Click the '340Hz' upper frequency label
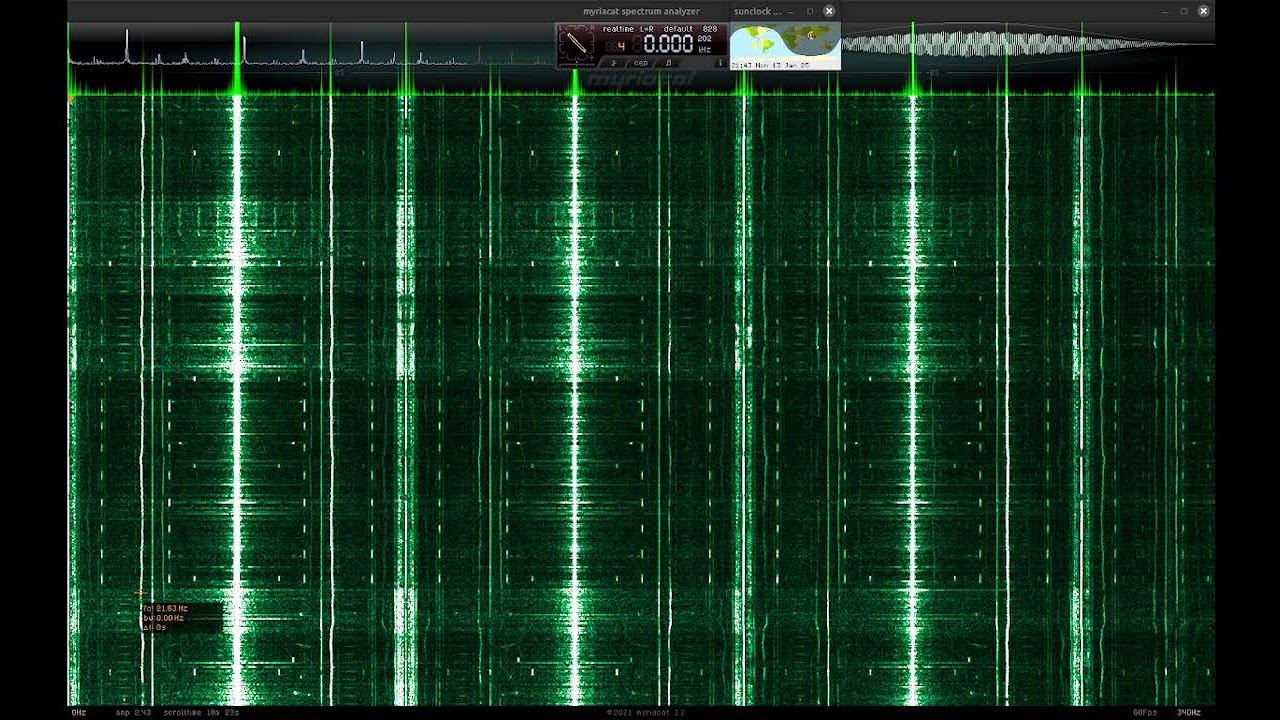The image size is (1280, 720). coord(1188,712)
